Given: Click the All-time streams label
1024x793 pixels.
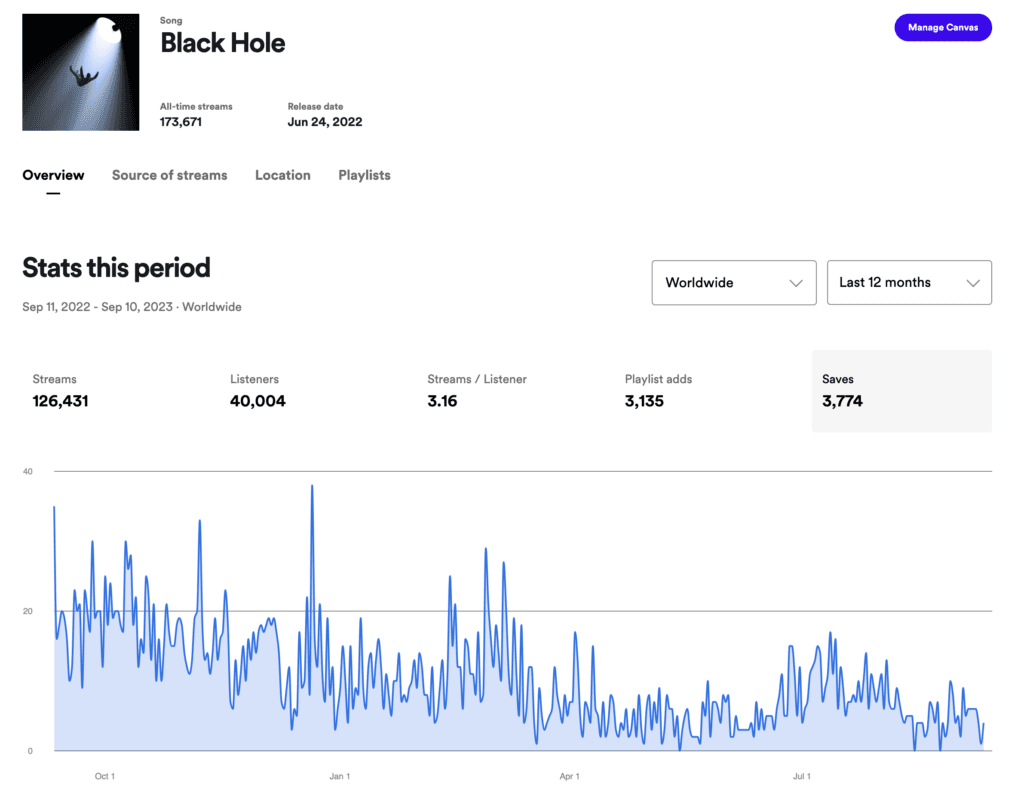Looking at the screenshot, I should pyautogui.click(x=196, y=106).
